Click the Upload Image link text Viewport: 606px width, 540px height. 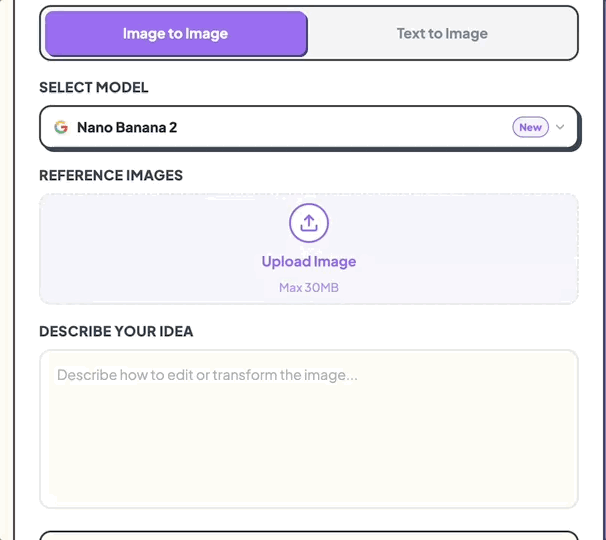pyautogui.click(x=309, y=262)
